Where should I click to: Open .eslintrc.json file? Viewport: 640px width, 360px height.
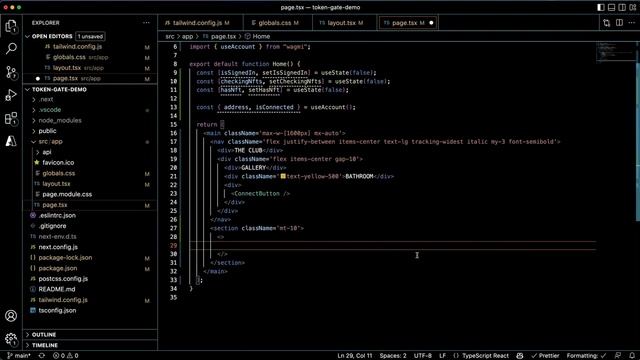click(57, 216)
